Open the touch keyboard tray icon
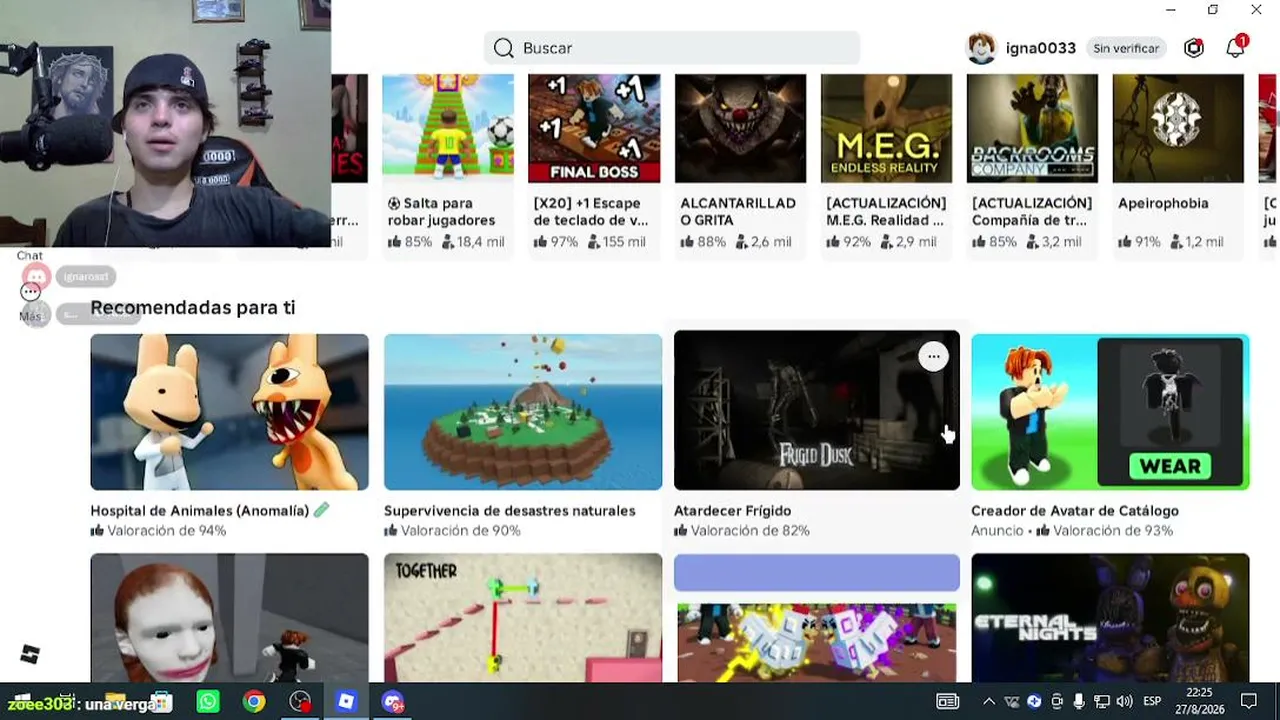The width and height of the screenshot is (1280, 720). coord(947,702)
